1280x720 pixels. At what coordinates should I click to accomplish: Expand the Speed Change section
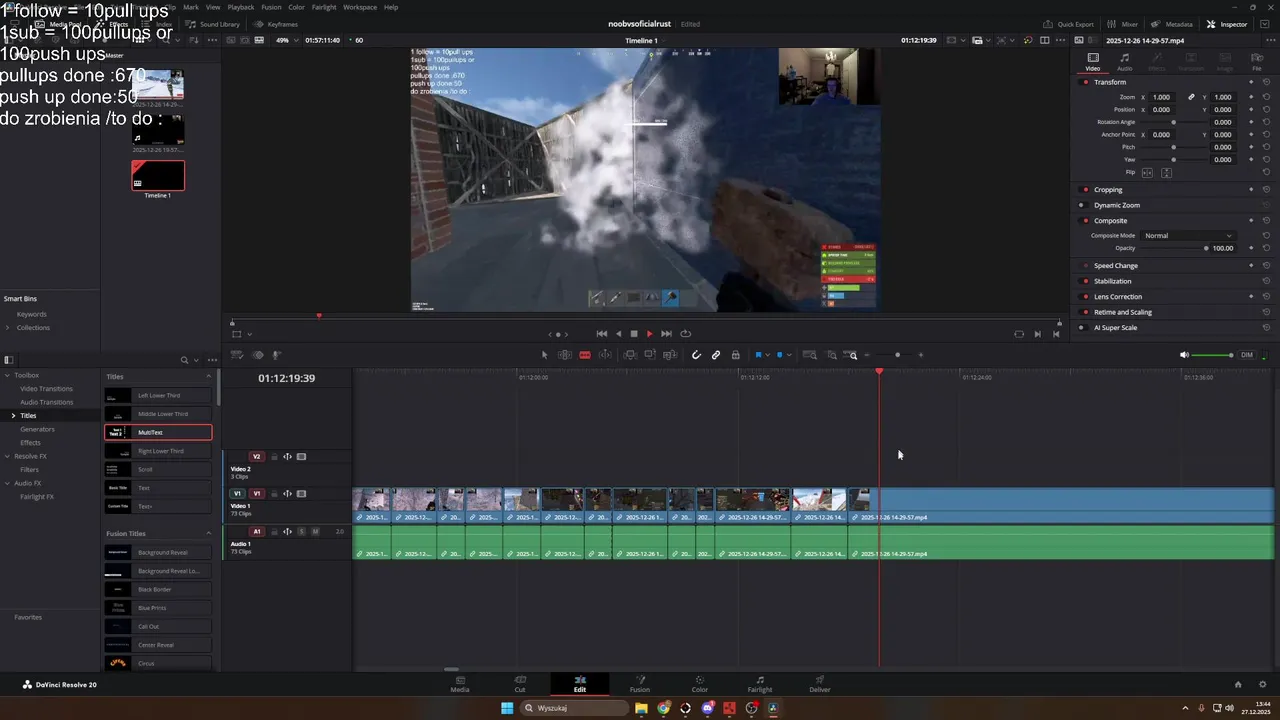(1116, 266)
